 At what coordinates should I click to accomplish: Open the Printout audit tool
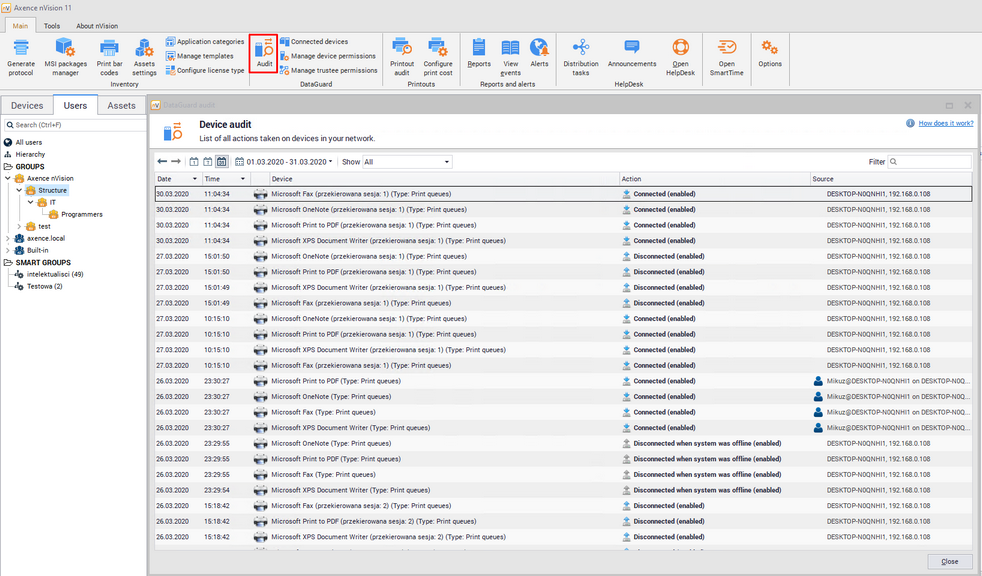(402, 55)
